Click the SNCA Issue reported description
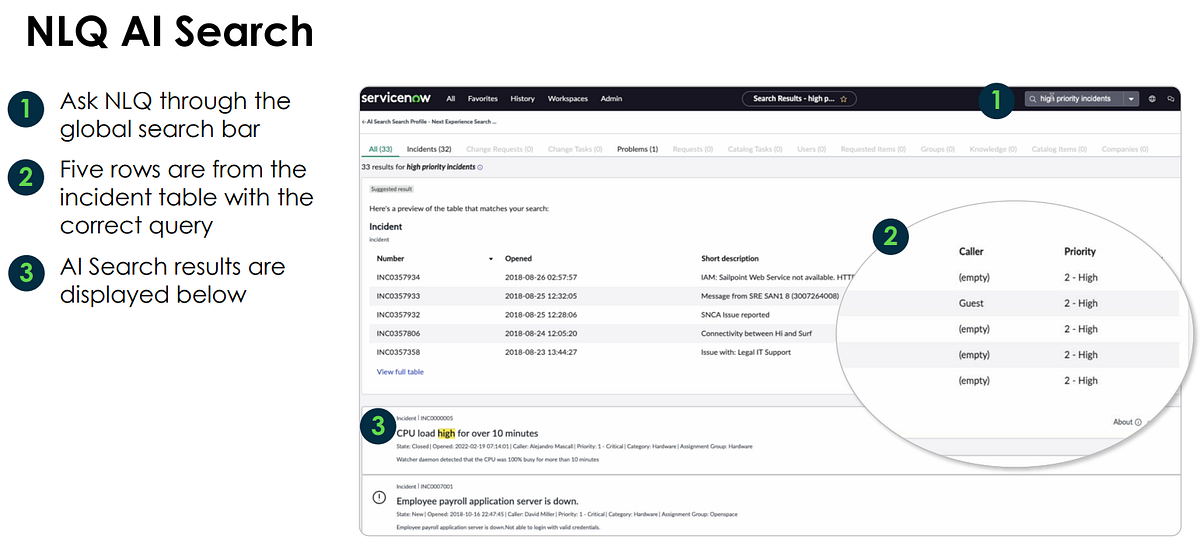The width and height of the screenshot is (1200, 557). click(735, 315)
